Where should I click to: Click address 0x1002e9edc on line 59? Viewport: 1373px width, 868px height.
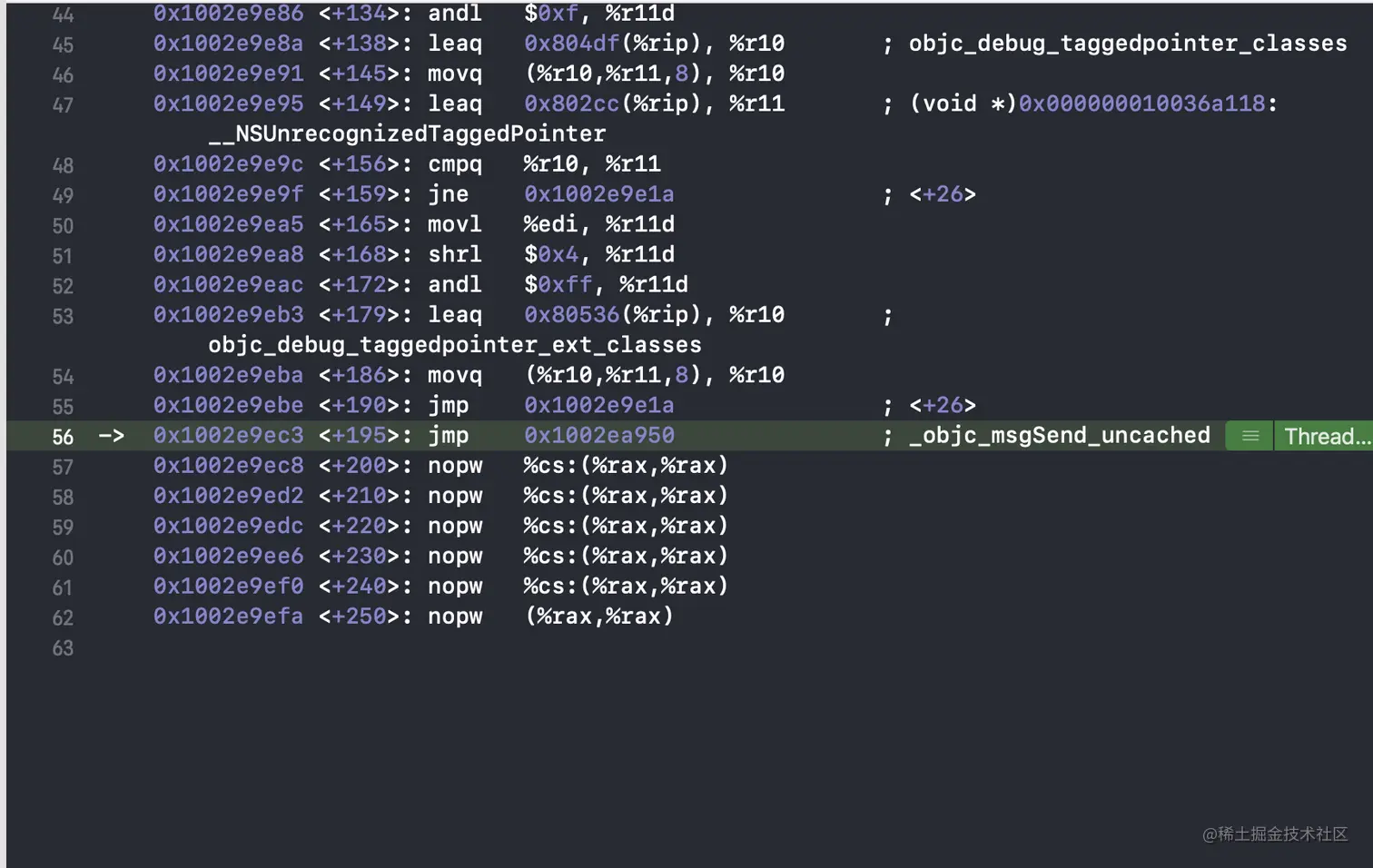[228, 525]
